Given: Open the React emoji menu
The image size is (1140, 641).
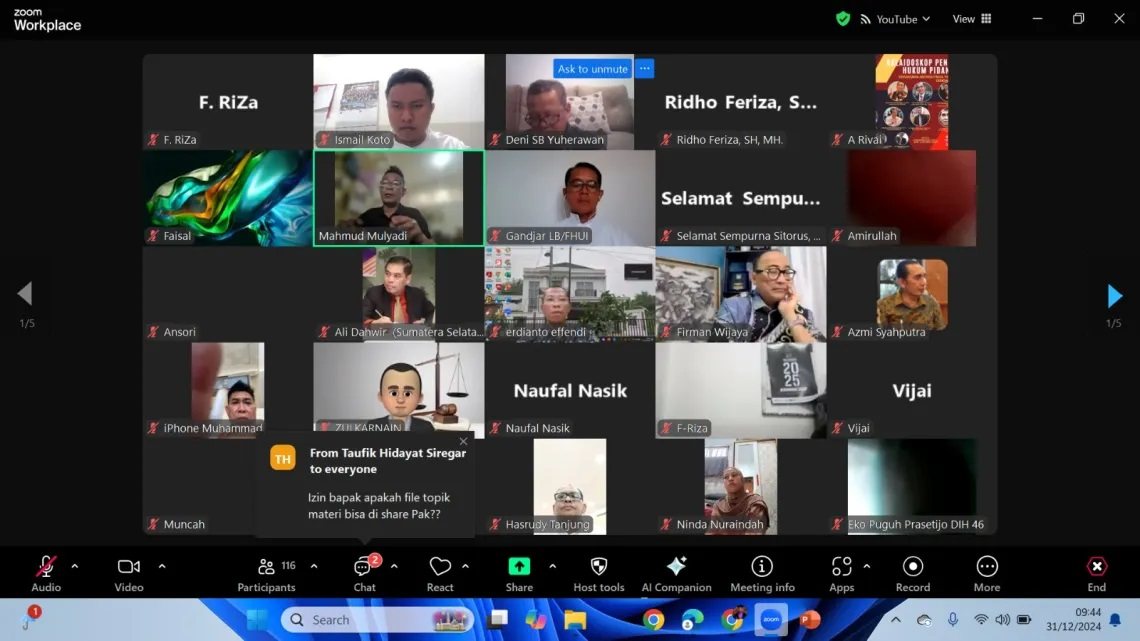Looking at the screenshot, I should coord(440,574).
